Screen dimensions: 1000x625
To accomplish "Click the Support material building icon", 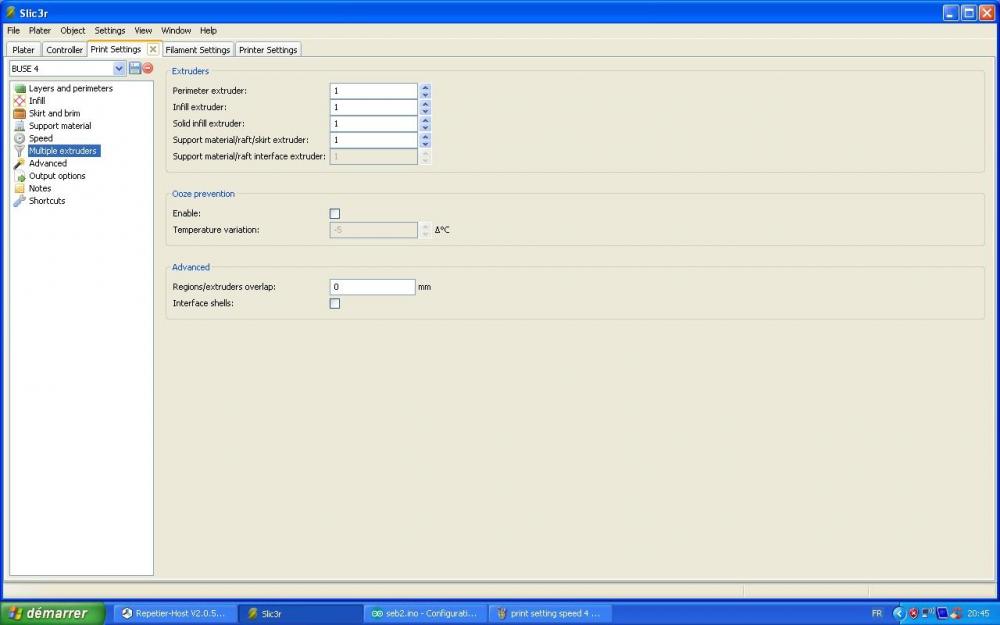I will point(20,126).
